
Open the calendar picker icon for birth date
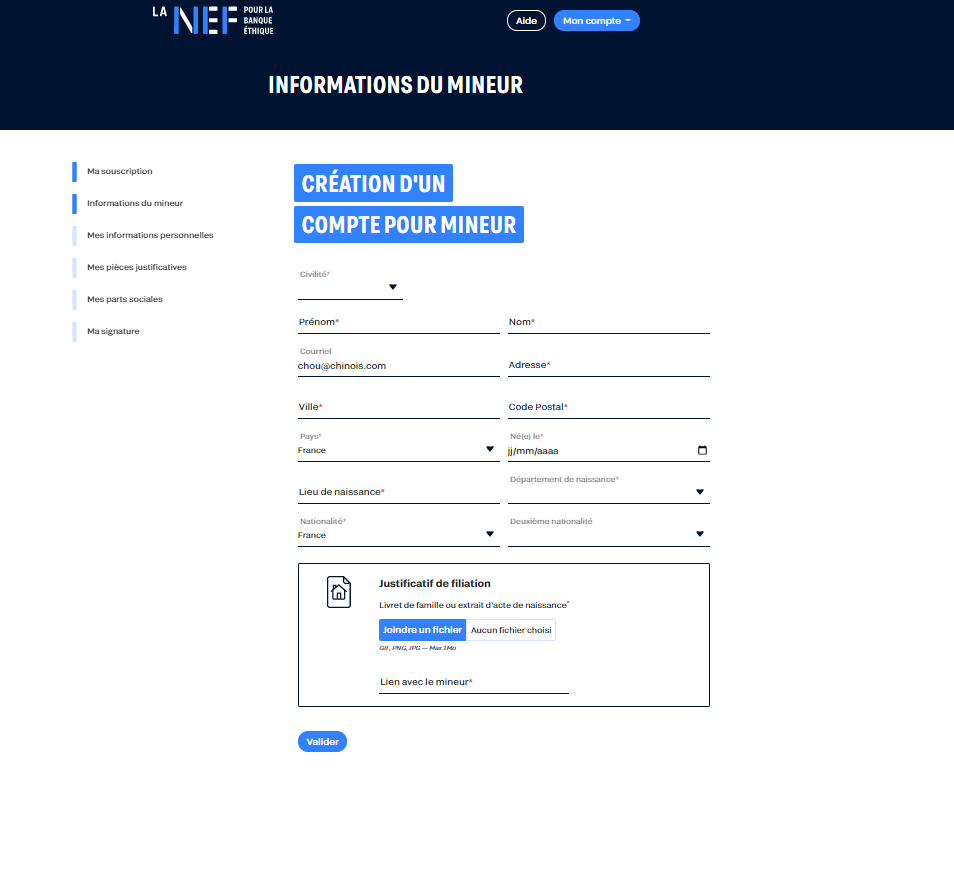[702, 450]
